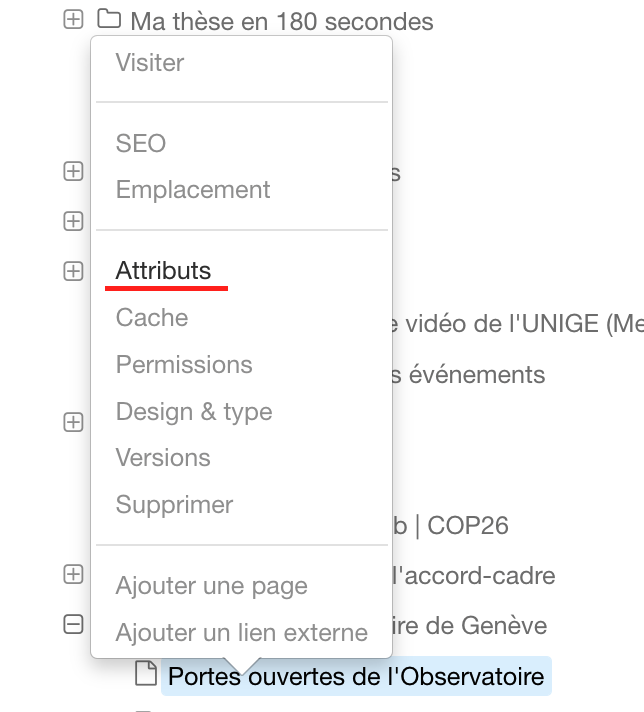Choose Supprimer to delete the page
Image resolution: width=644 pixels, height=712 pixels.
coord(175,504)
